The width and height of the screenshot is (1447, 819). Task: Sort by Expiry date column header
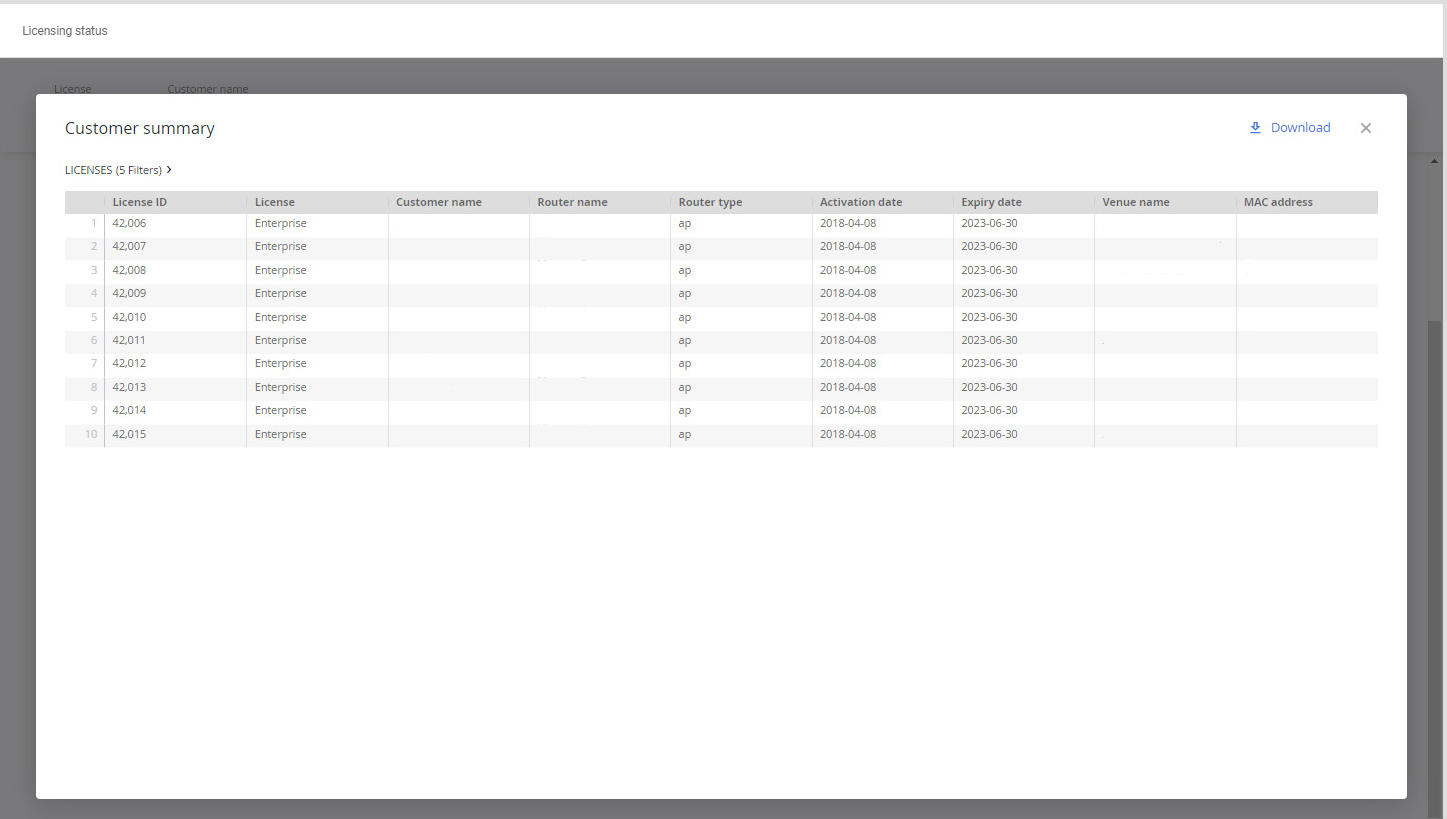coord(991,202)
